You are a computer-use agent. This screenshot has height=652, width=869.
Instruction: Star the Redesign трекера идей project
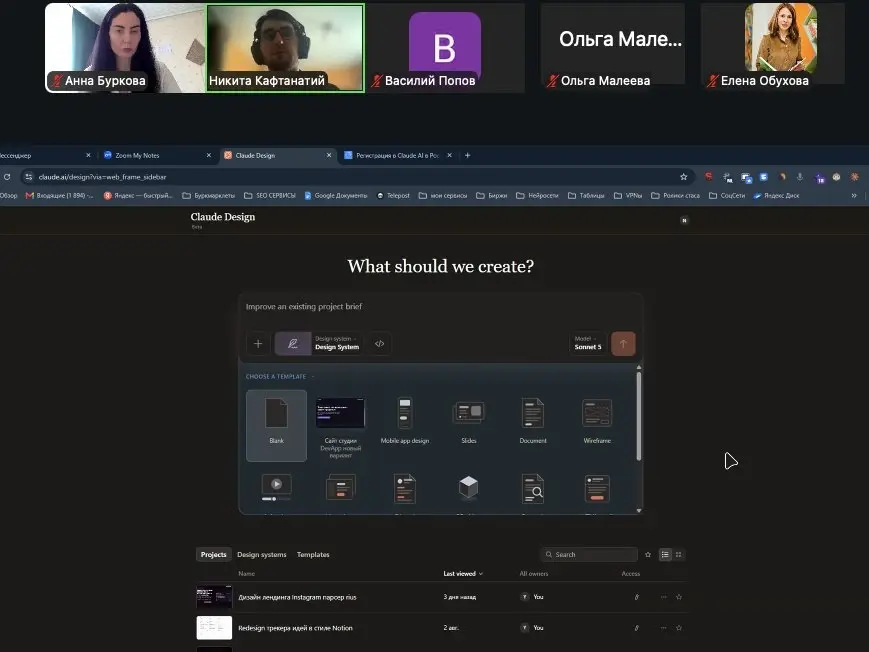[x=679, y=628]
